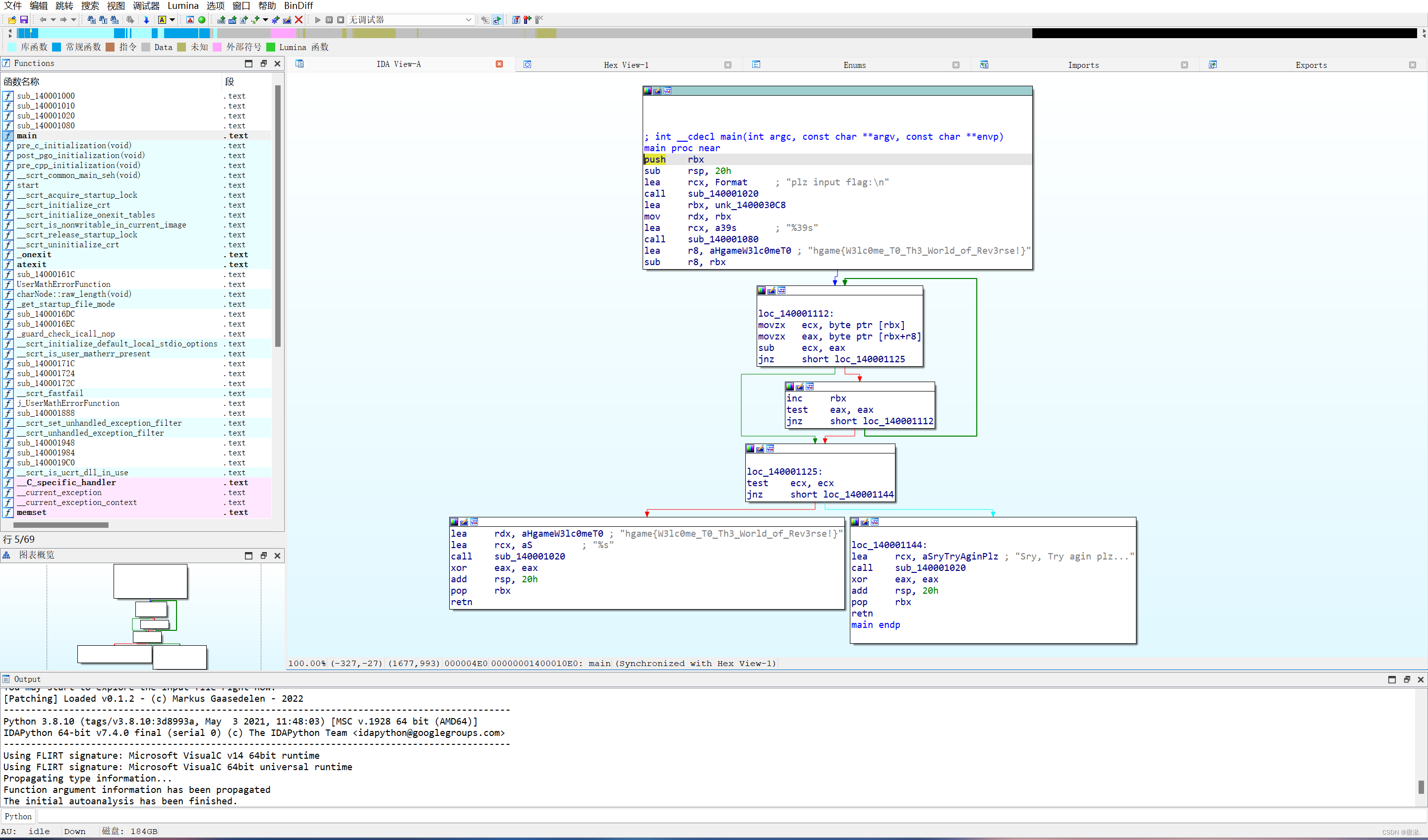Toggle source-level debugging on the toolbar
1428x840 pixels.
pyautogui.click(x=497, y=20)
